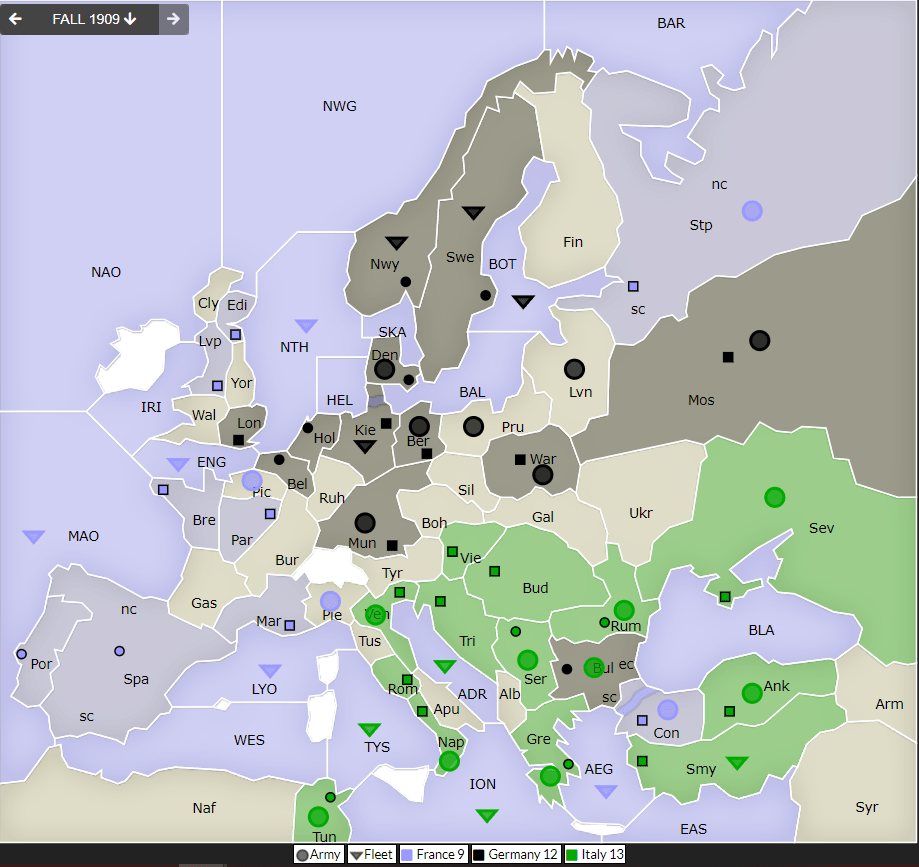Click the Italian army in Bul
Image resolution: width=919 pixels, height=867 pixels.
pyautogui.click(x=594, y=667)
